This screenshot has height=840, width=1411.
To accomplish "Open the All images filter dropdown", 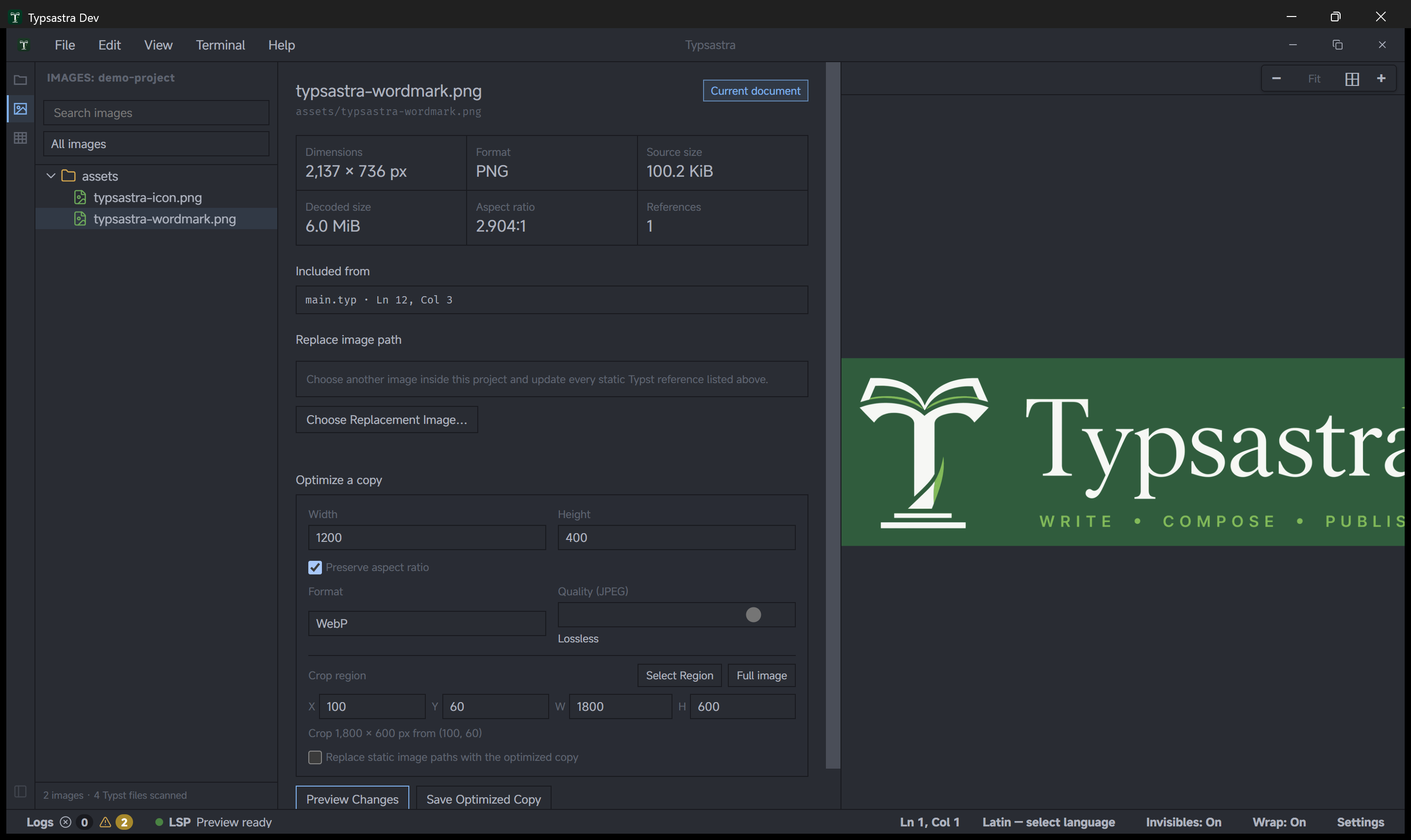I will click(156, 144).
